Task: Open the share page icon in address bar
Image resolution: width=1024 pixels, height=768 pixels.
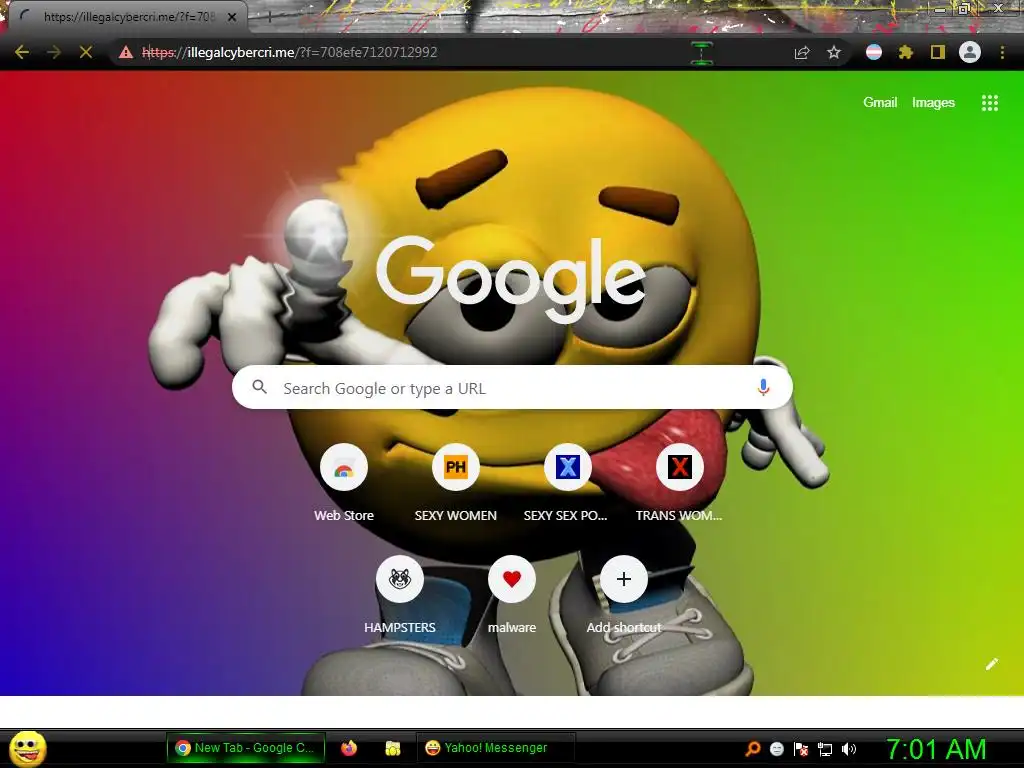Action: (801, 52)
